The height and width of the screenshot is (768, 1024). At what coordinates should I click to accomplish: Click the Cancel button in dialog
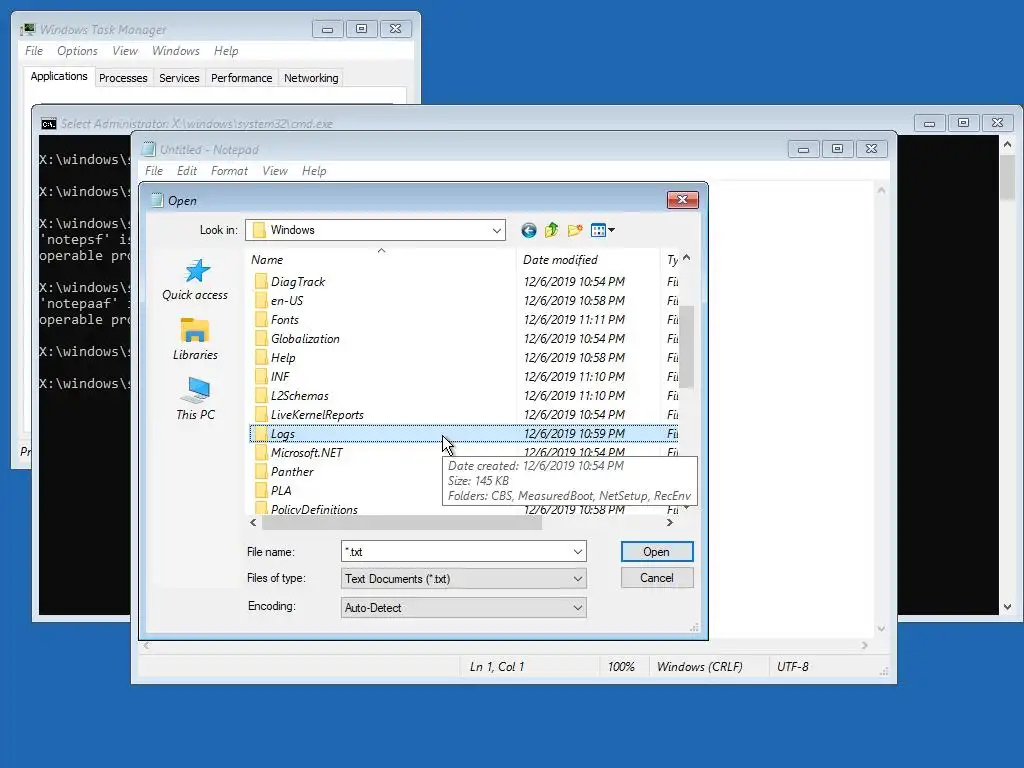tap(656, 578)
